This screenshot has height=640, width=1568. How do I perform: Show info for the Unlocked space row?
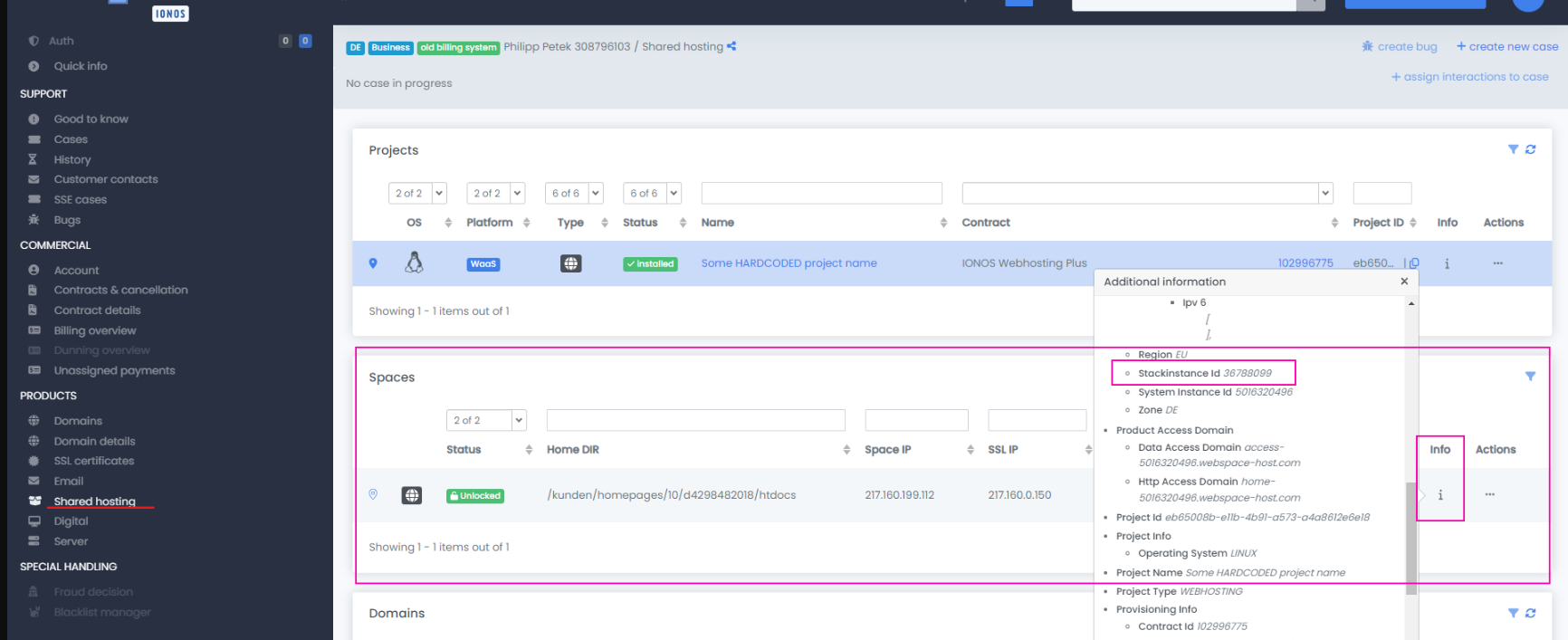pos(1440,495)
